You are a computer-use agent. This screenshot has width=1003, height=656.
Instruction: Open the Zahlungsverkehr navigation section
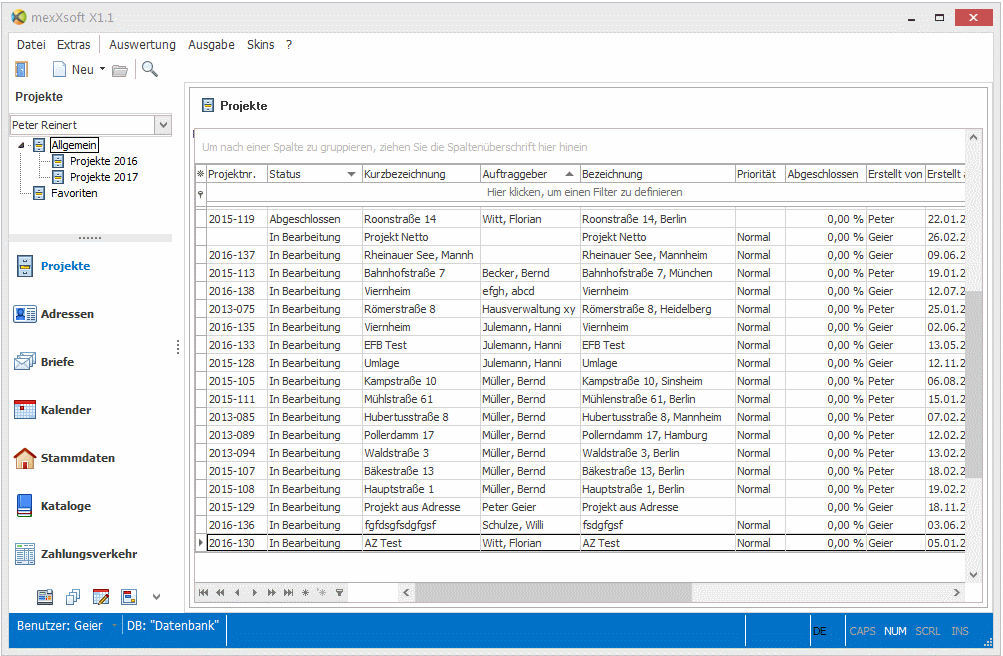point(75,554)
